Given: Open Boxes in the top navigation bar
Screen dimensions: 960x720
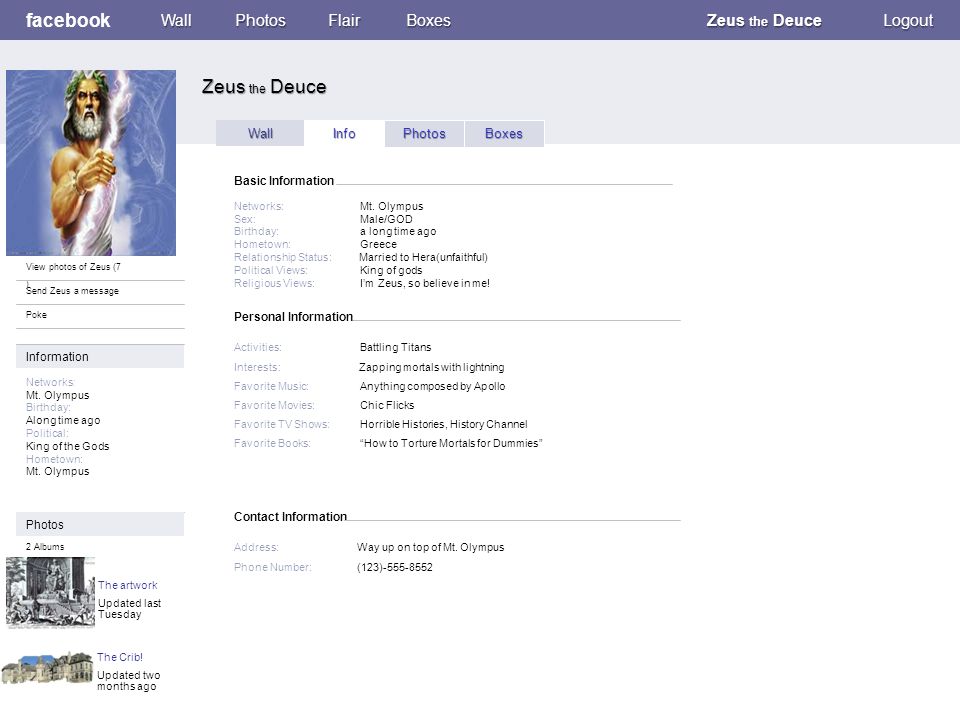Looking at the screenshot, I should tap(428, 20).
